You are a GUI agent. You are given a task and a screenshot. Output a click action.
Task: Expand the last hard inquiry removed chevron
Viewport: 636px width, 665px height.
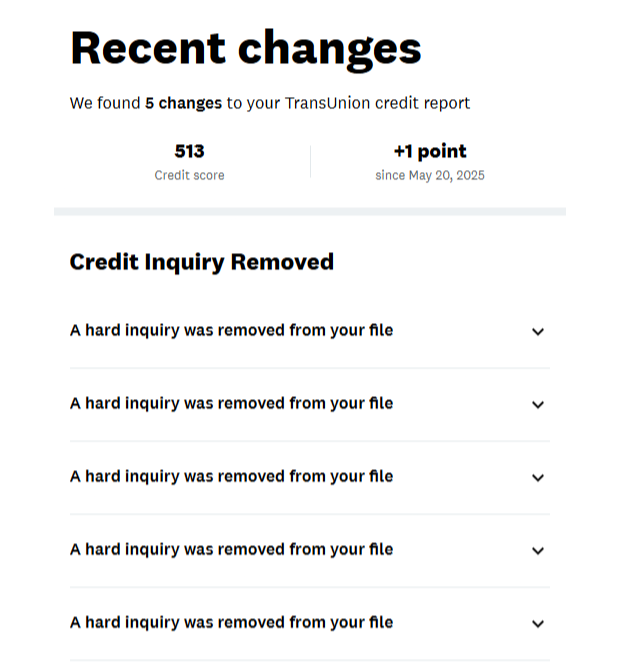[538, 623]
